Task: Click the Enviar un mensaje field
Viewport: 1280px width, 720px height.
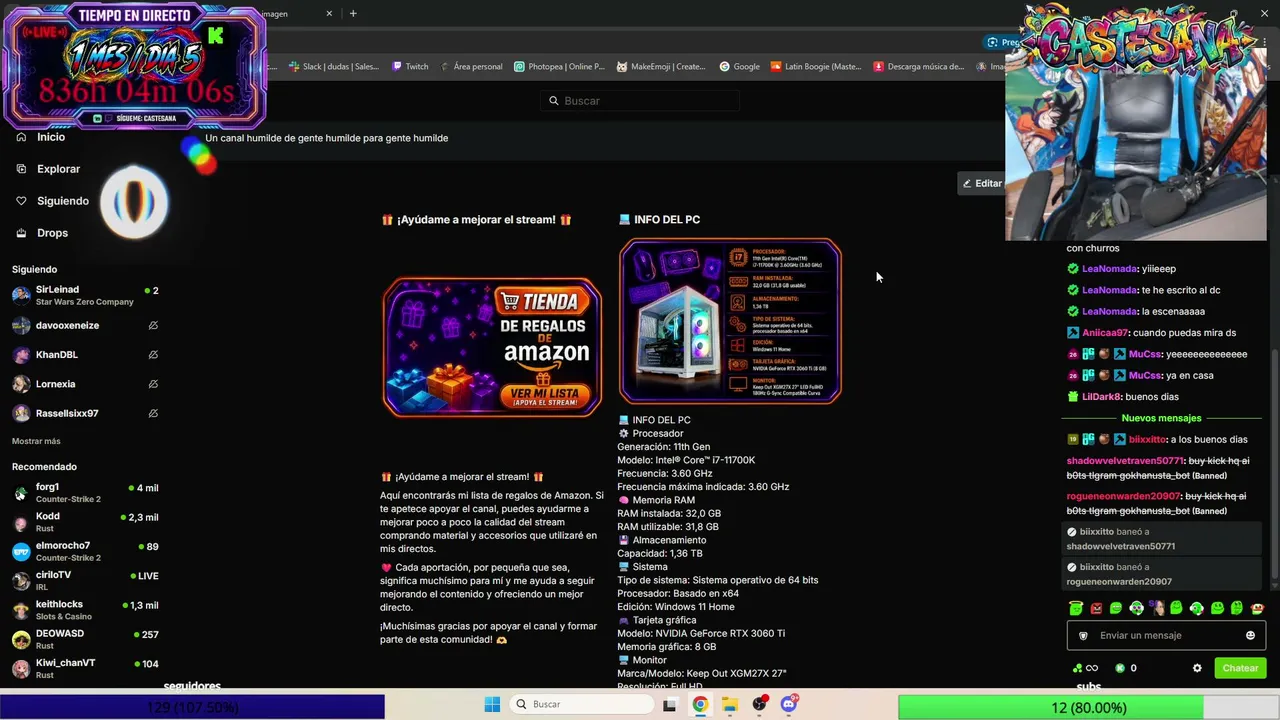Action: click(x=1166, y=636)
